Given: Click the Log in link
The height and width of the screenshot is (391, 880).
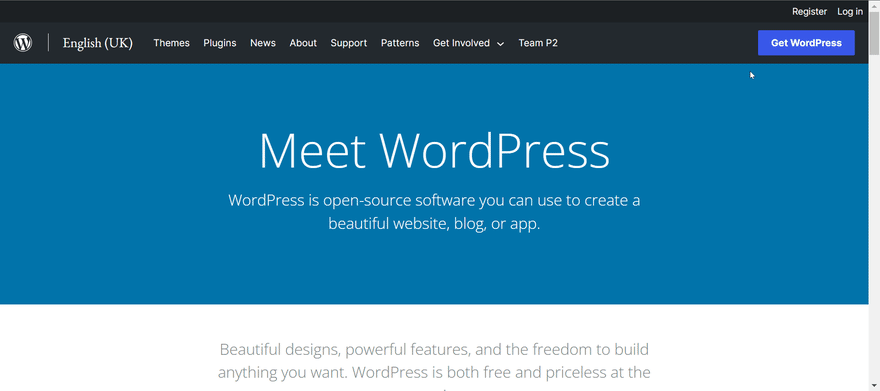Looking at the screenshot, I should coord(850,11).
